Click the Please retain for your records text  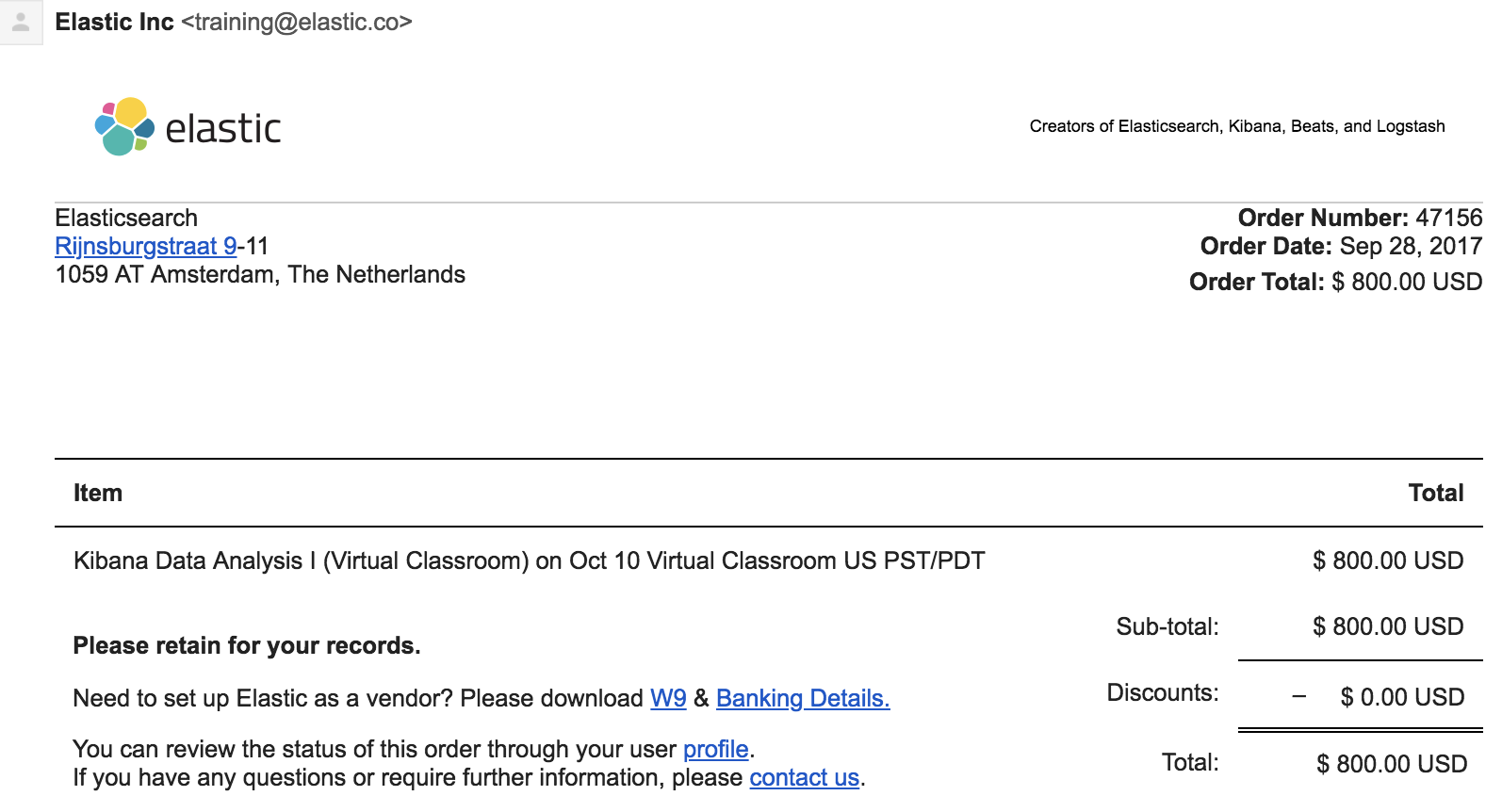coord(247,645)
